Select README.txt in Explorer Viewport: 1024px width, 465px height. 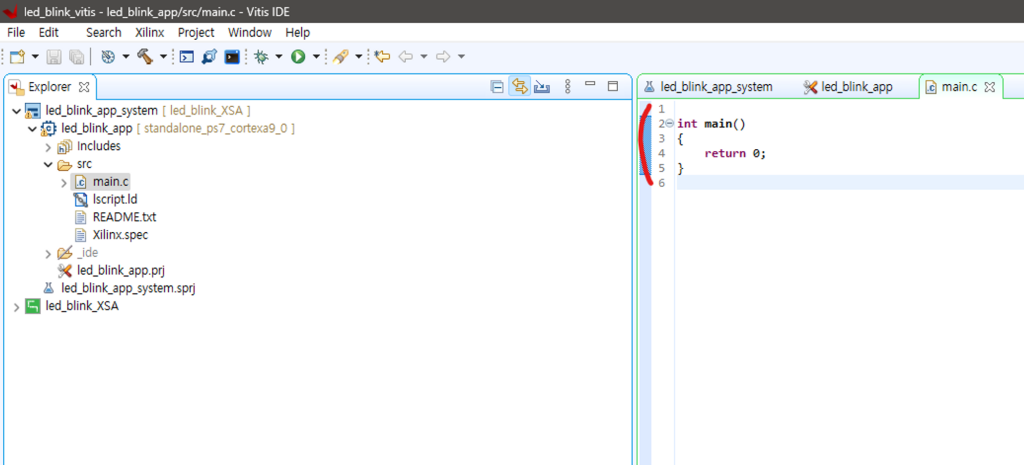pyautogui.click(x=125, y=217)
